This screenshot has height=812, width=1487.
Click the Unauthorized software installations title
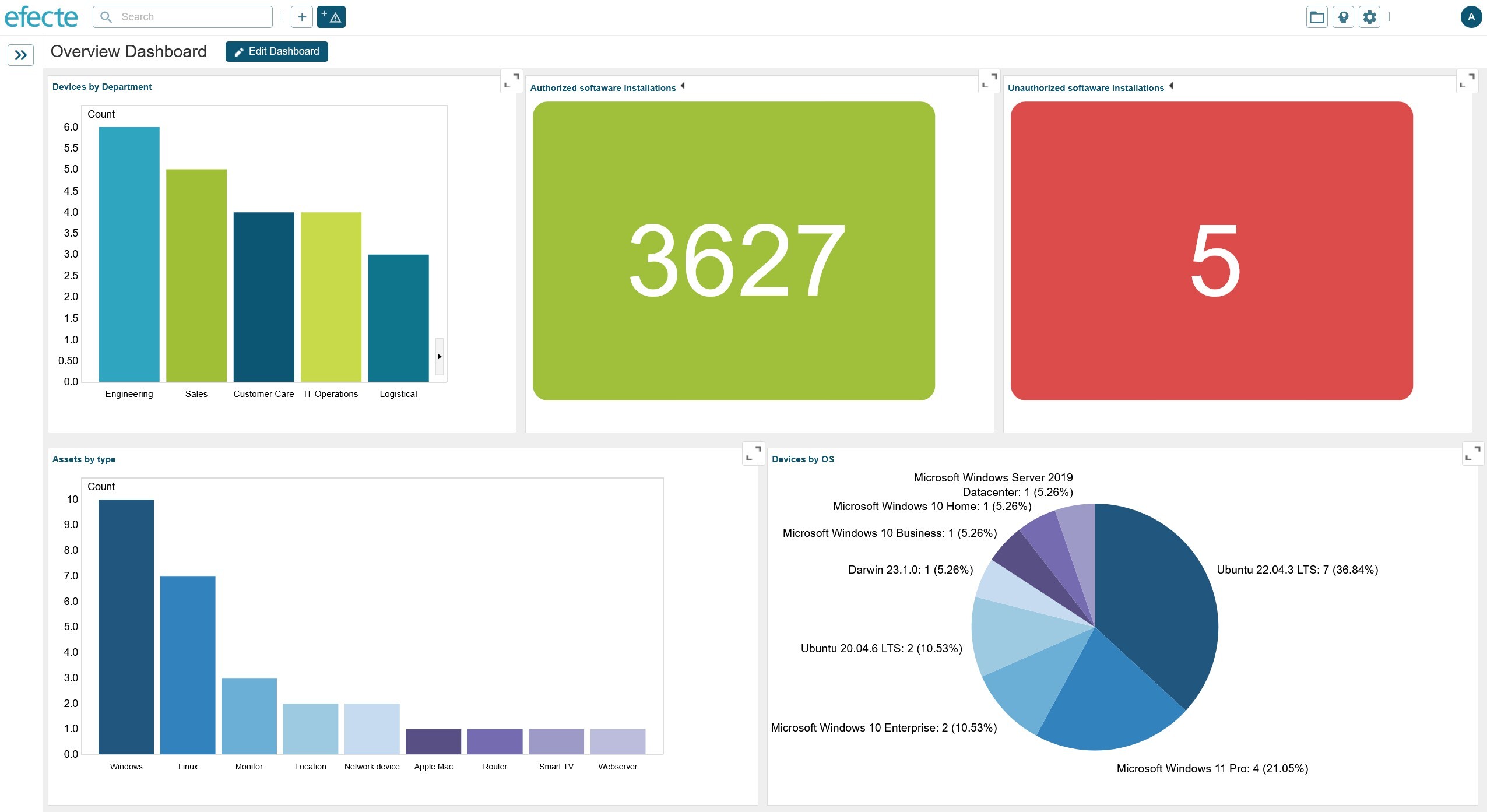click(1086, 88)
